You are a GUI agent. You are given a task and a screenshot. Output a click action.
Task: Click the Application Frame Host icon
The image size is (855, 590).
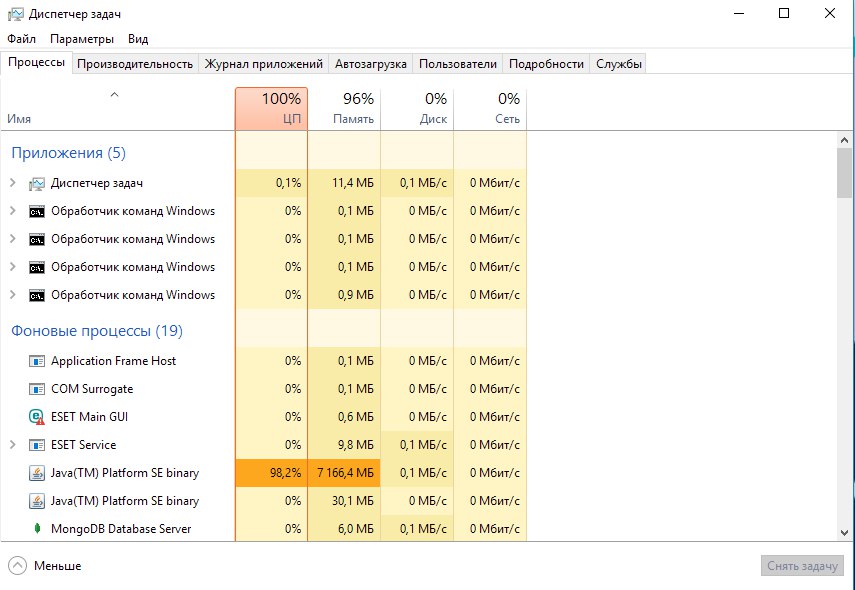click(37, 361)
